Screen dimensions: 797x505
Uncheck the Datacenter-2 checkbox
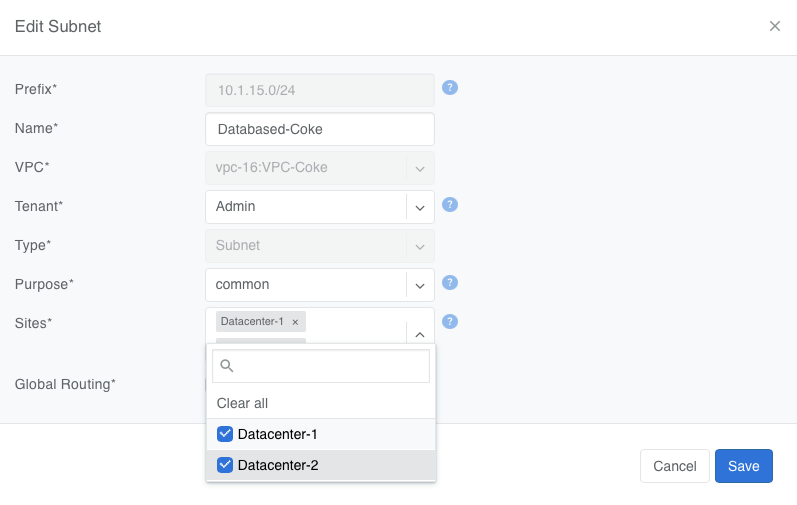point(225,465)
